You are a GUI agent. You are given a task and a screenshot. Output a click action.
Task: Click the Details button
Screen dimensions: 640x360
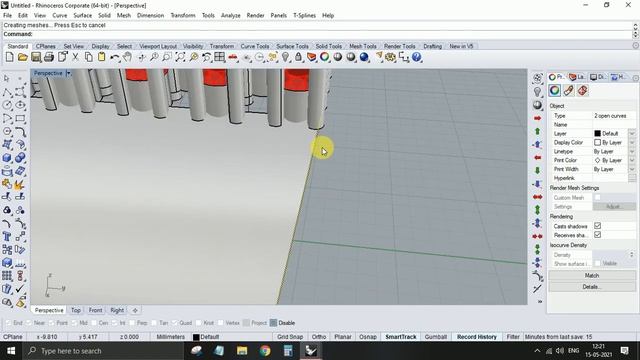click(591, 287)
